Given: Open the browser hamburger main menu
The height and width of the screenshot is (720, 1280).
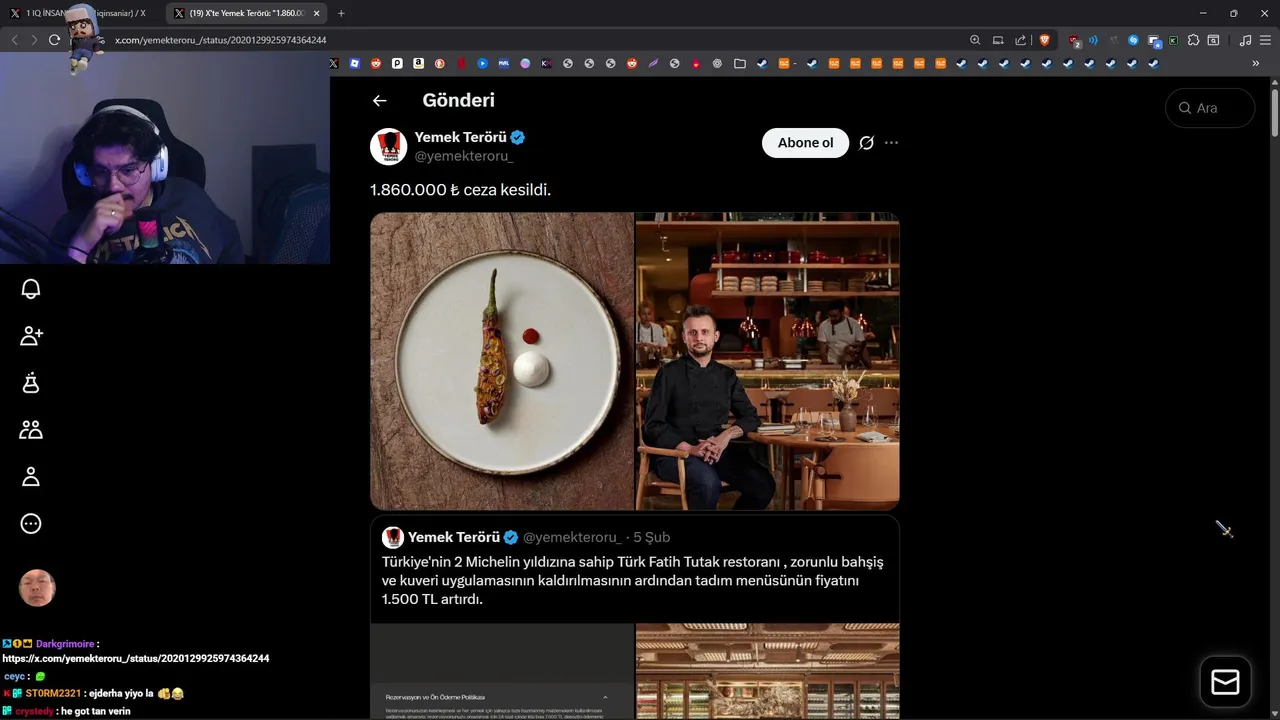Looking at the screenshot, I should tap(1265, 40).
